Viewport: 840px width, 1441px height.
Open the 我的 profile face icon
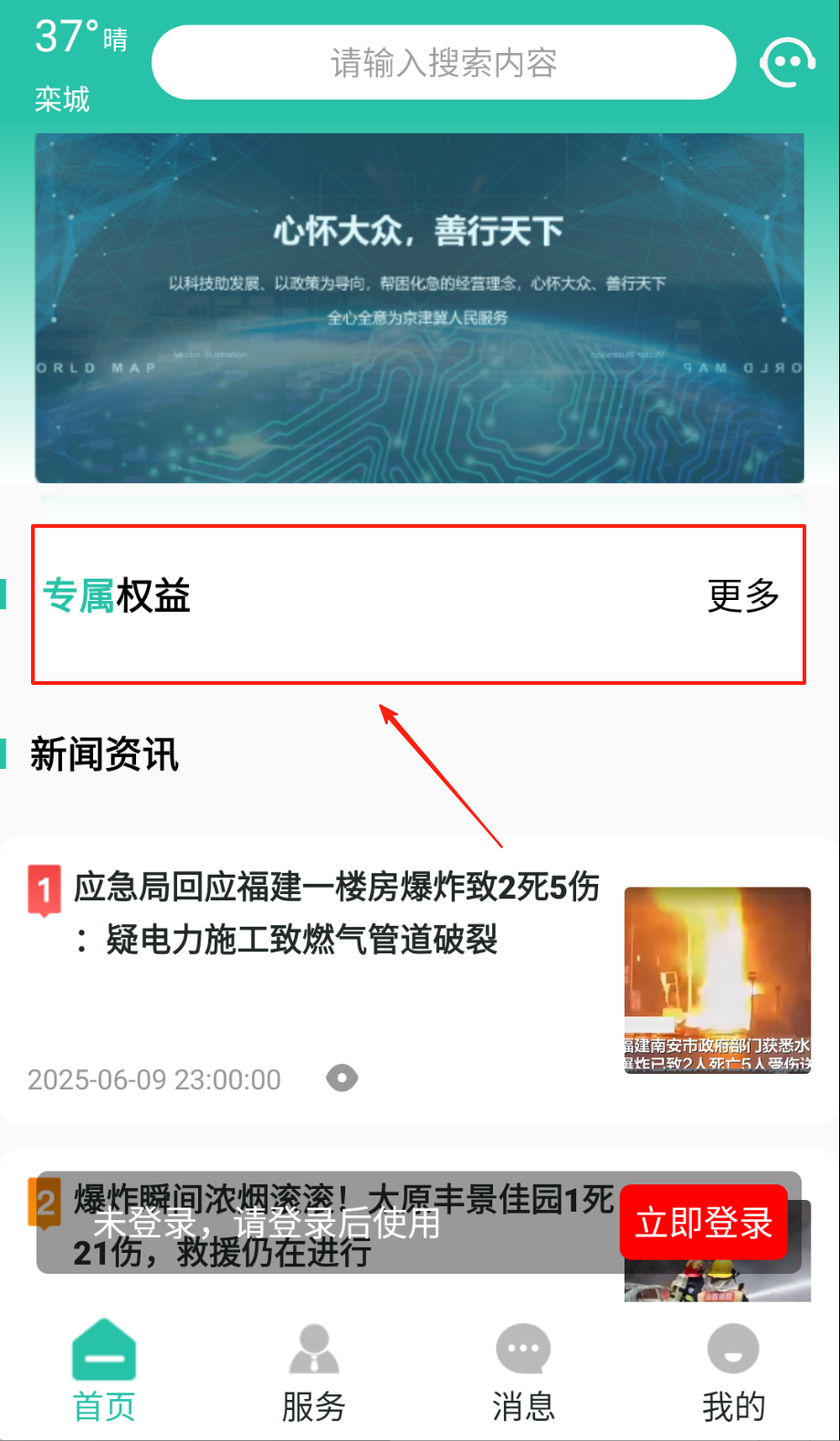pos(733,1349)
